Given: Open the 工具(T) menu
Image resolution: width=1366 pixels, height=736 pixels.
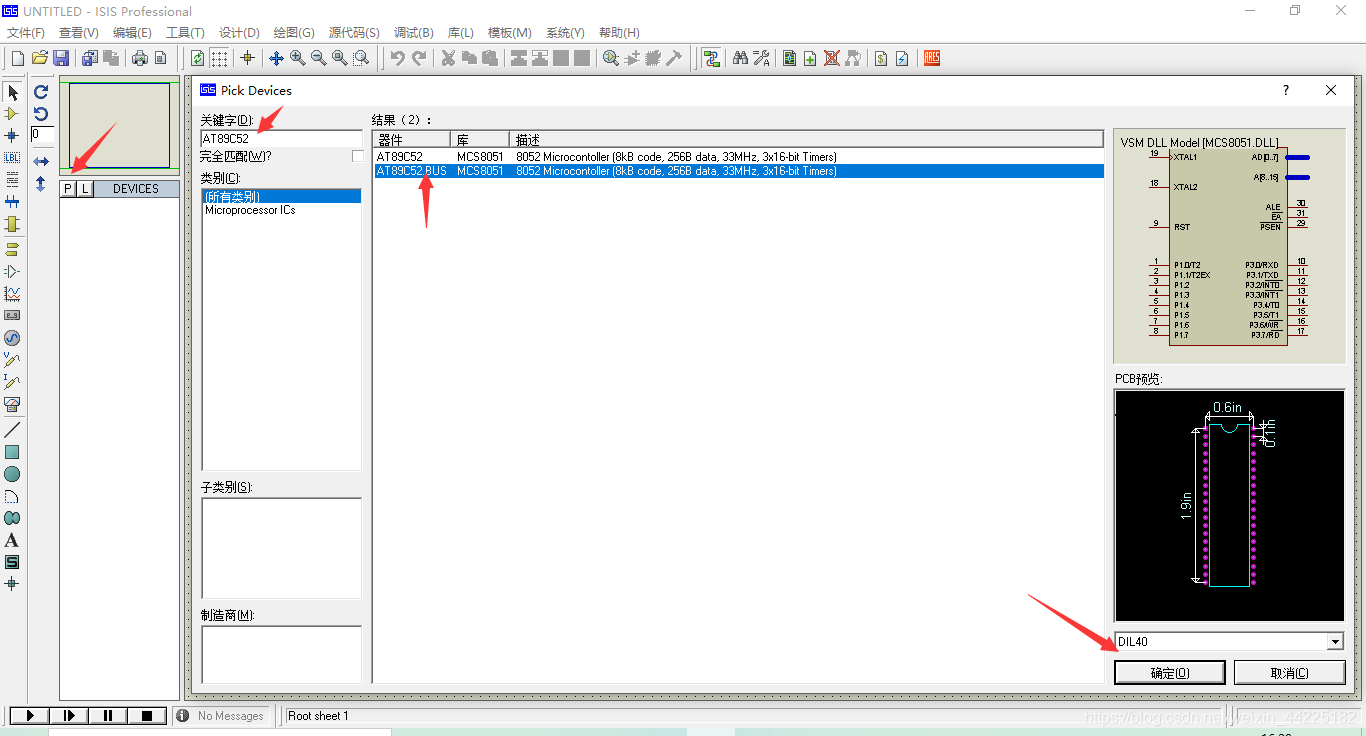Looking at the screenshot, I should tap(185, 33).
